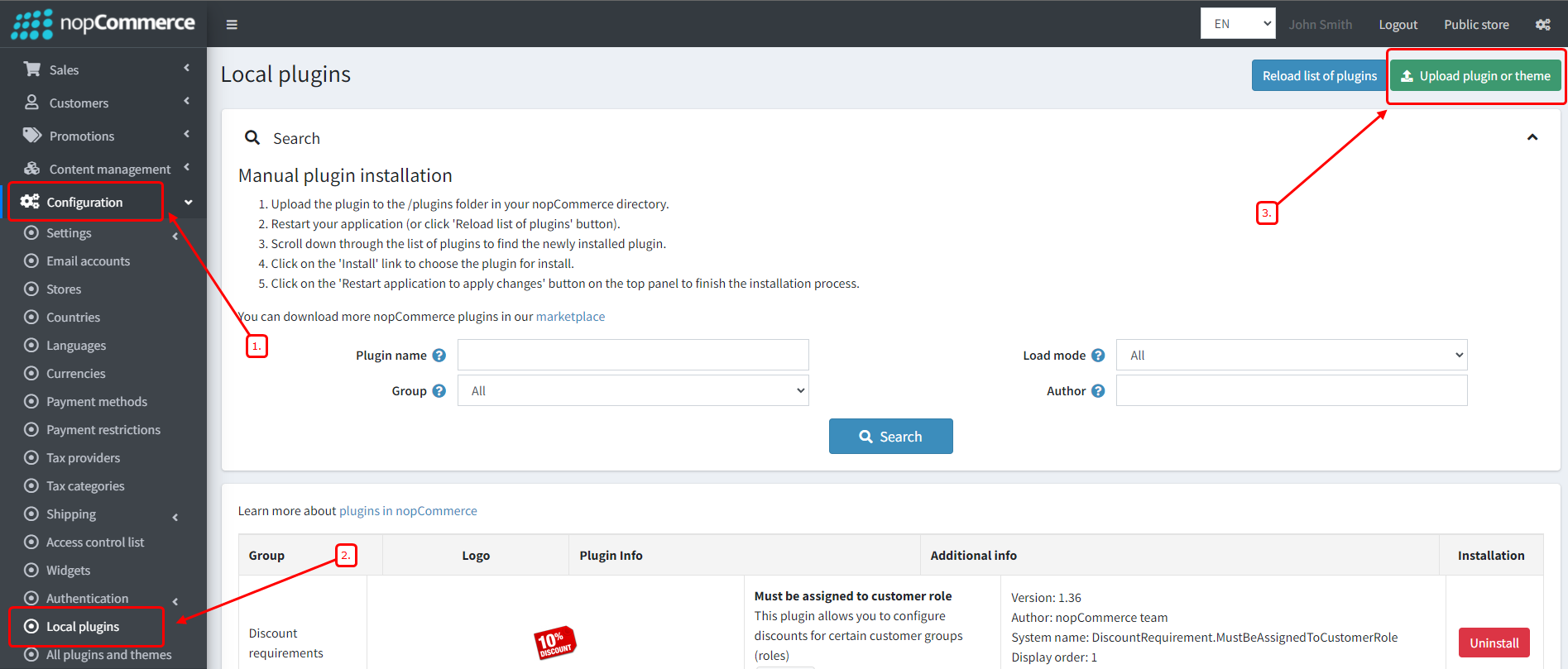Click the 'Version: 1.36' text

(x=1046, y=597)
